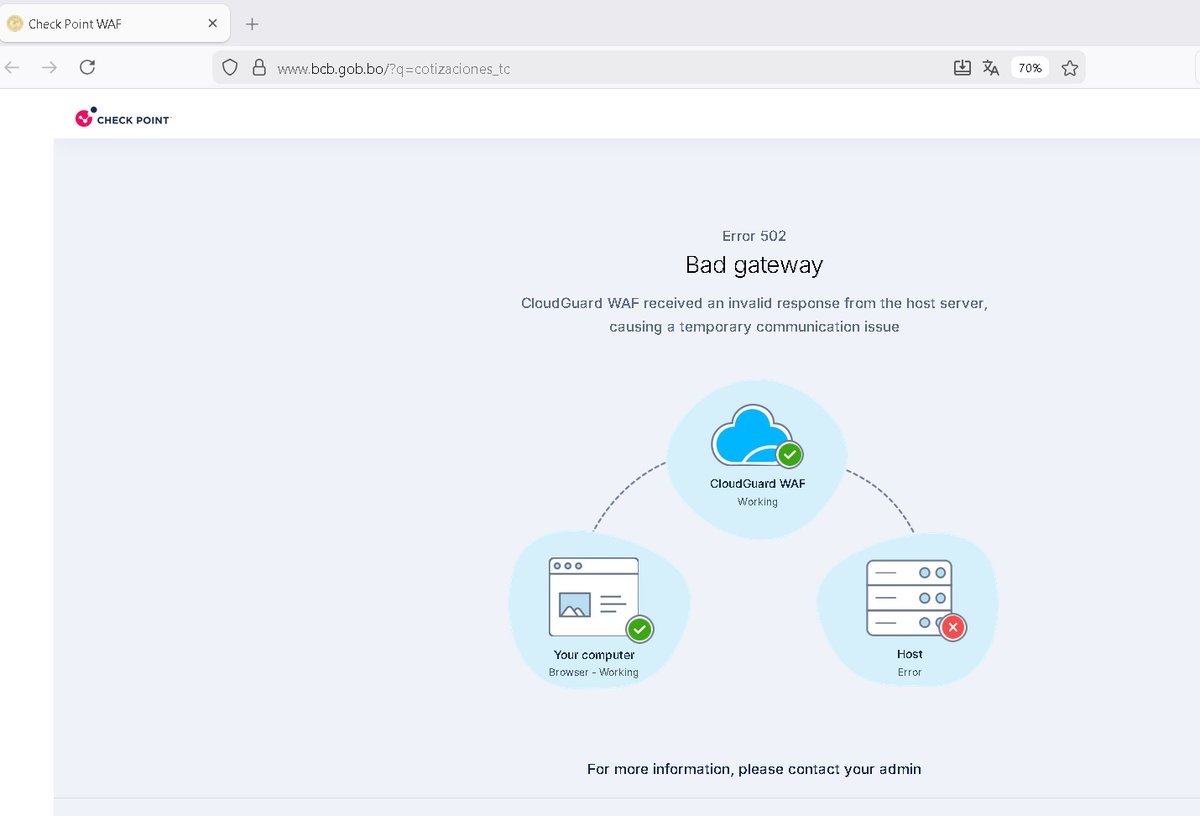Close the Check Point WAF tab
This screenshot has height=816, width=1200.
pos(210,22)
